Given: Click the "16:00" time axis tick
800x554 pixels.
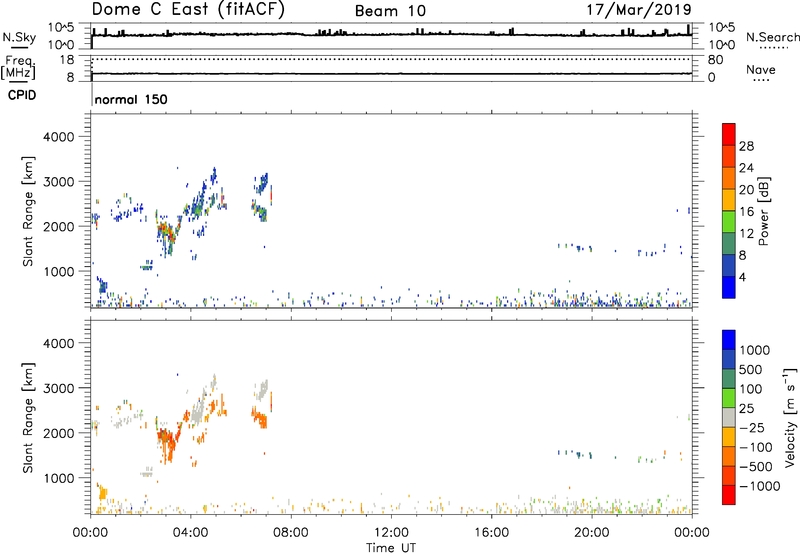Looking at the screenshot, I should [491, 533].
